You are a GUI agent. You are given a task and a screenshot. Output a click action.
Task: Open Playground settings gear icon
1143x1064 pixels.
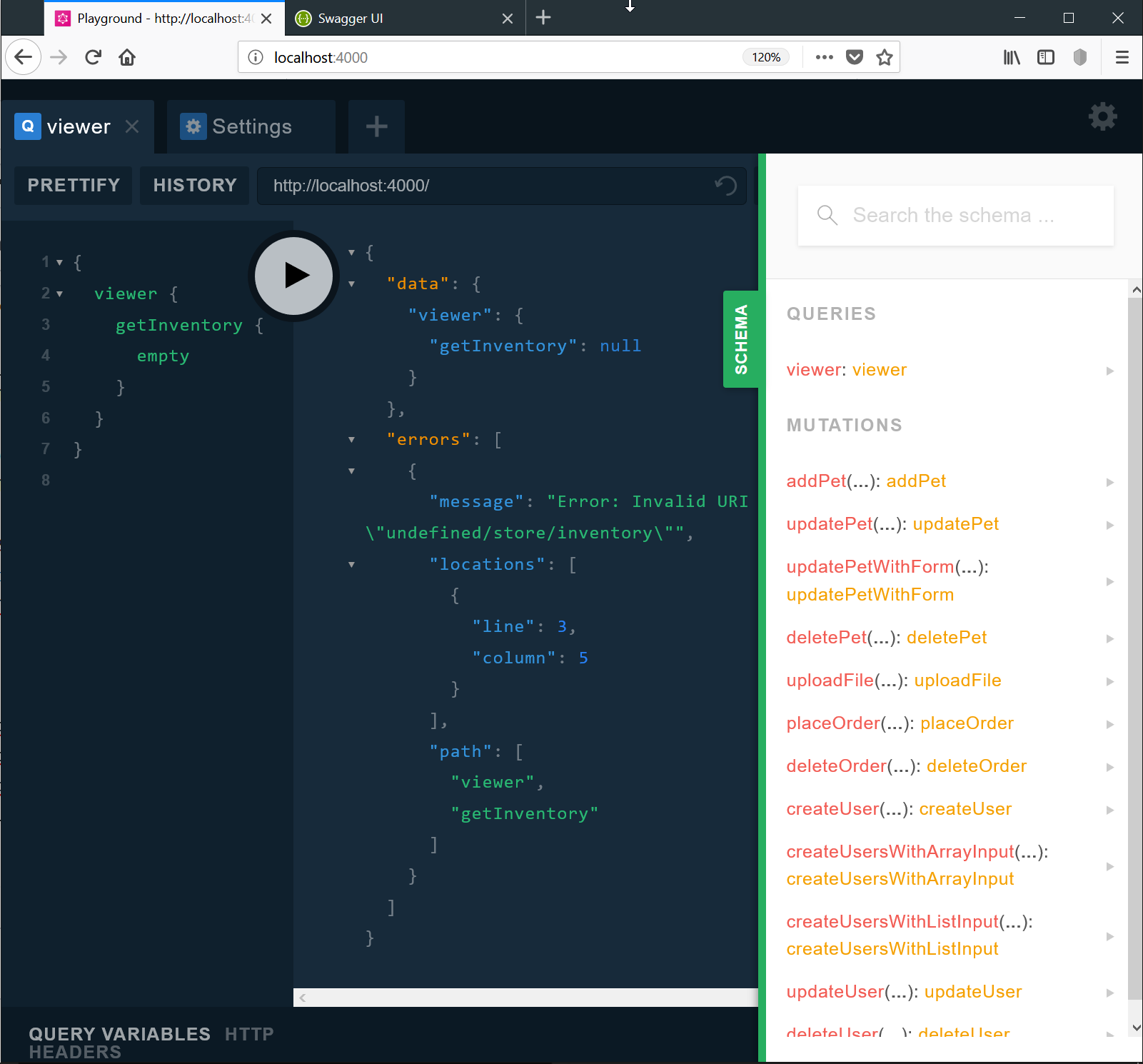[1102, 116]
